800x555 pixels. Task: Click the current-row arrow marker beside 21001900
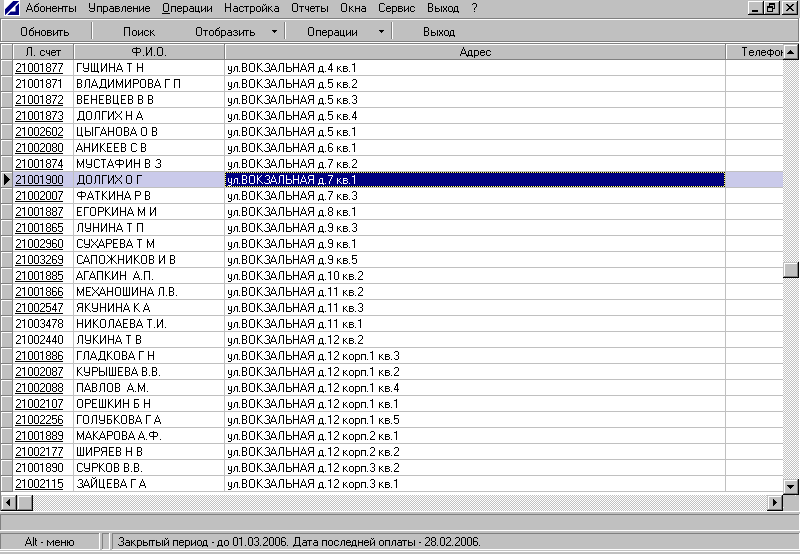tap(7, 180)
